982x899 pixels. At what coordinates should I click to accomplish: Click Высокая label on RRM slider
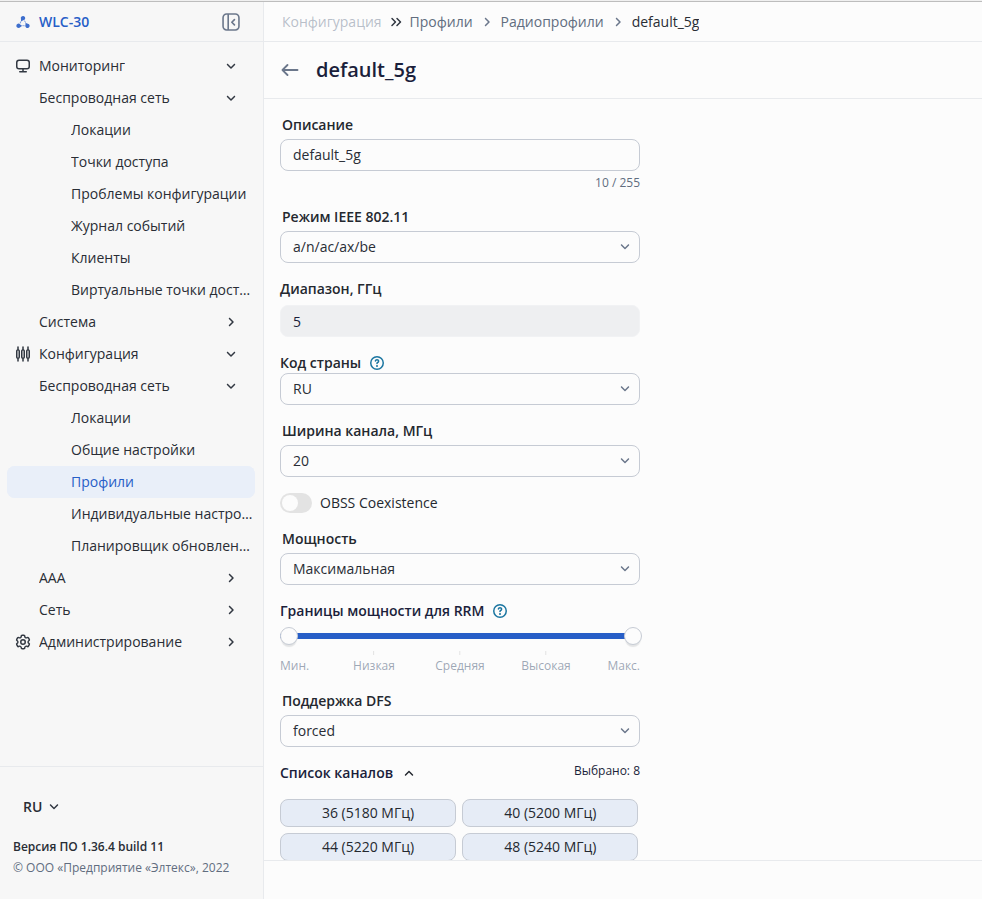coord(545,665)
